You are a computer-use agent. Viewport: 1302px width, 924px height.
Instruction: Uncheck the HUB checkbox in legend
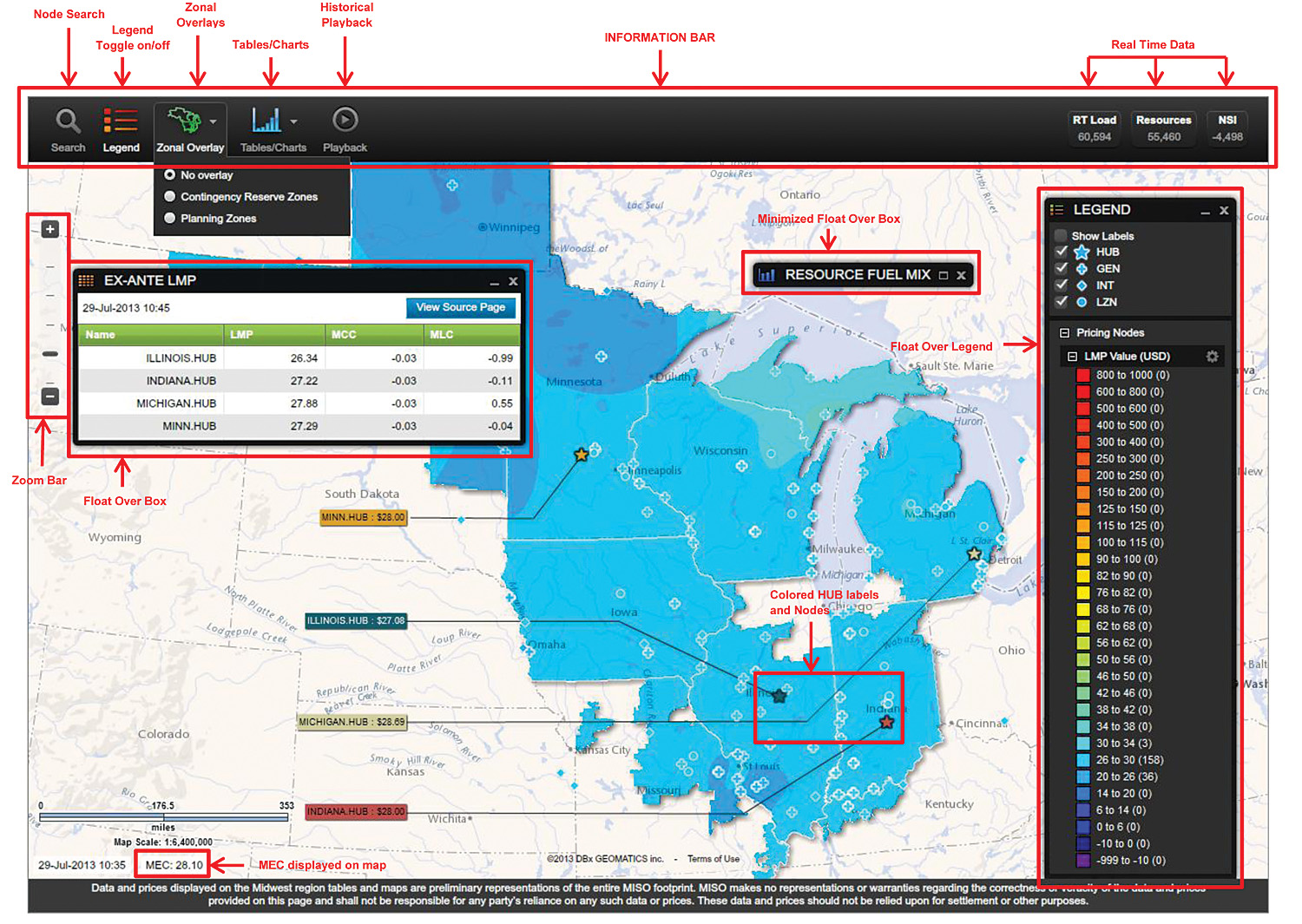[1061, 252]
